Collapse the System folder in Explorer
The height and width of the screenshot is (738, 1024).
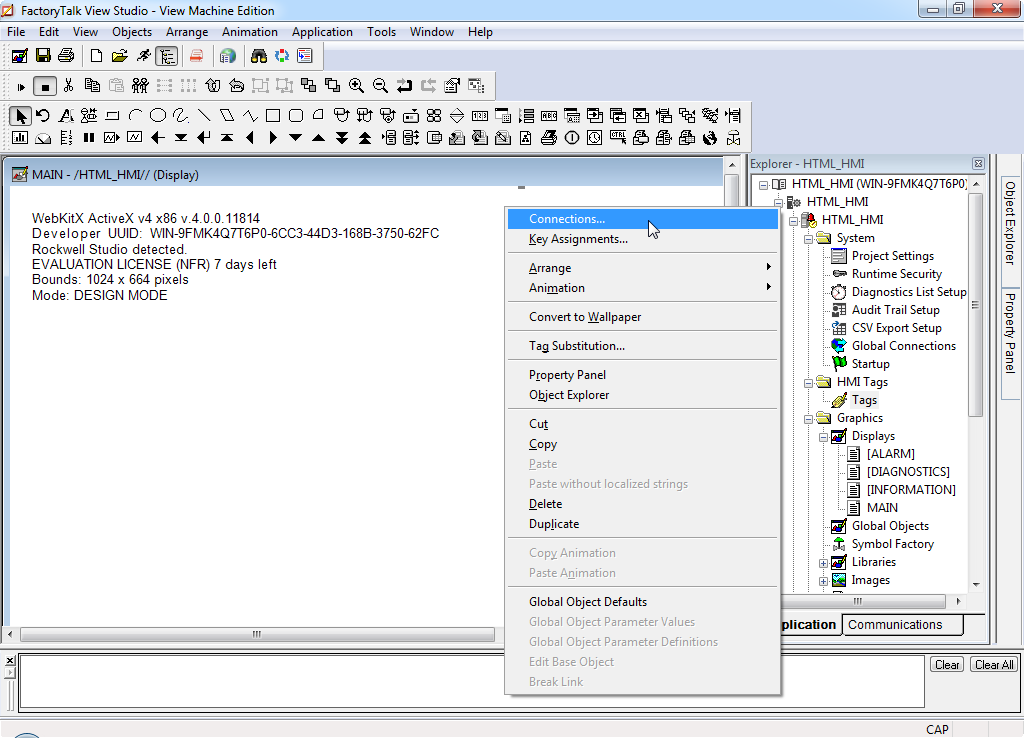808,239
